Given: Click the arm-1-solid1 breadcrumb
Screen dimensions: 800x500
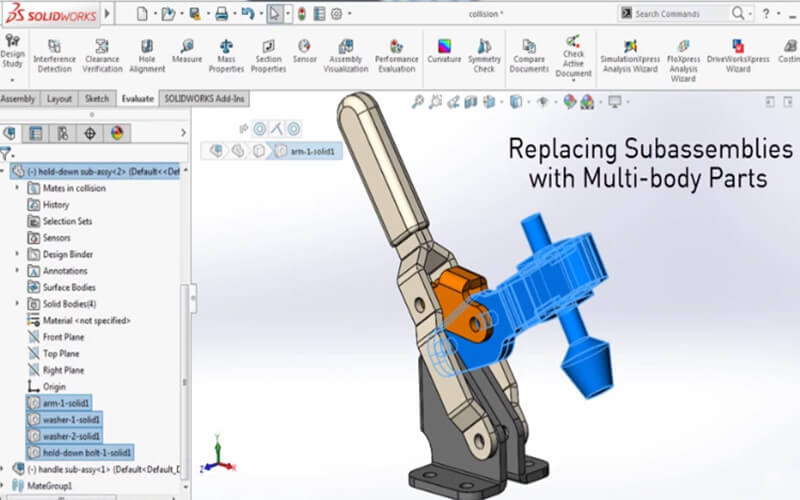Looking at the screenshot, I should click(306, 151).
